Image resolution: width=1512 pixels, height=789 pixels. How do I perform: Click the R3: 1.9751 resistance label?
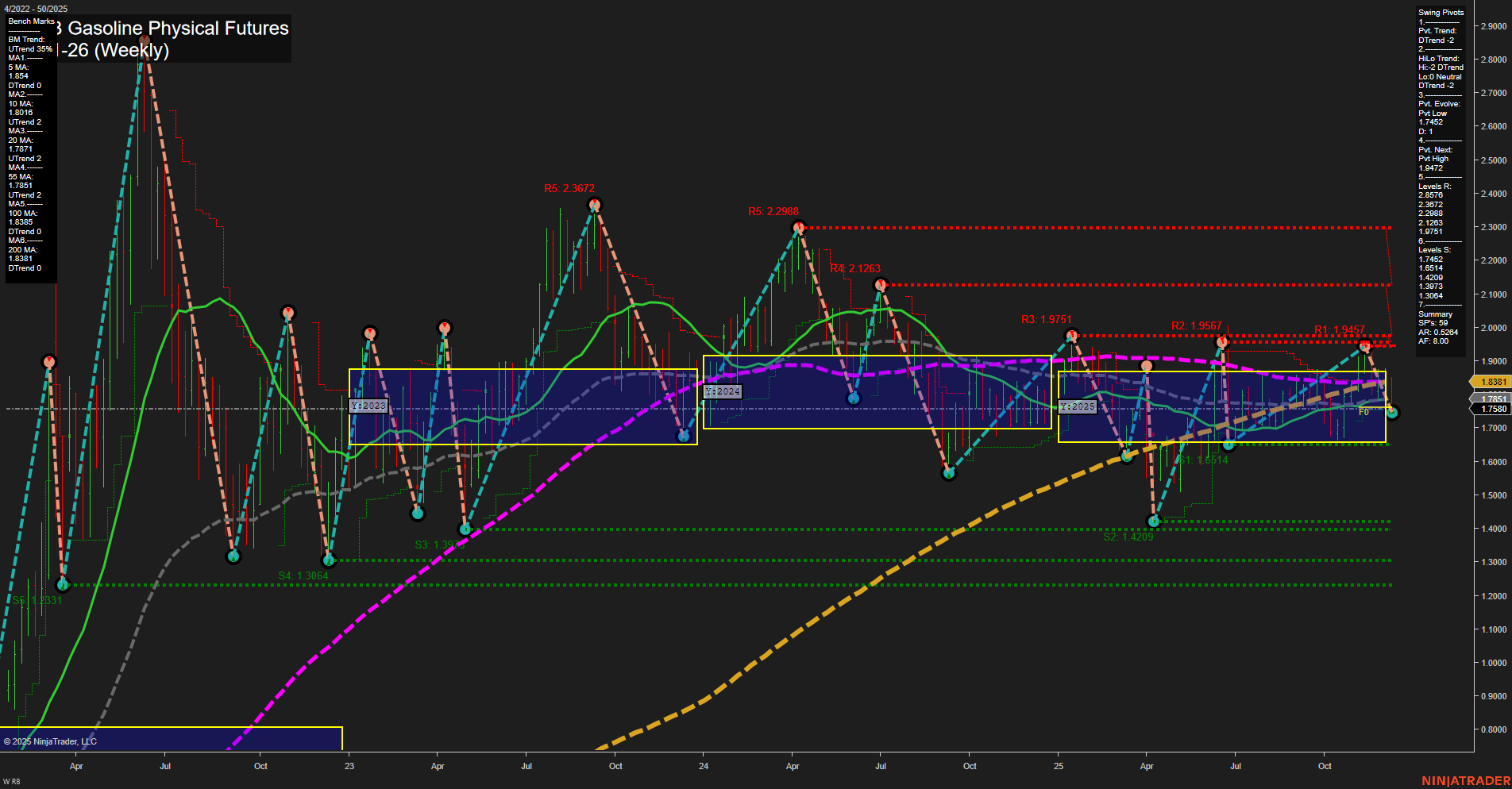(1046, 318)
